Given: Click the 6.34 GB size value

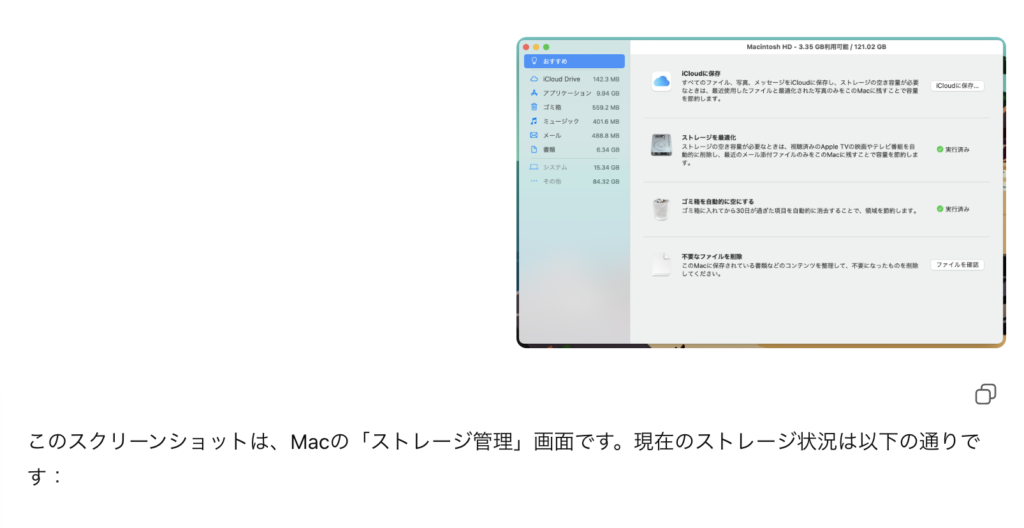Looking at the screenshot, I should [607, 150].
